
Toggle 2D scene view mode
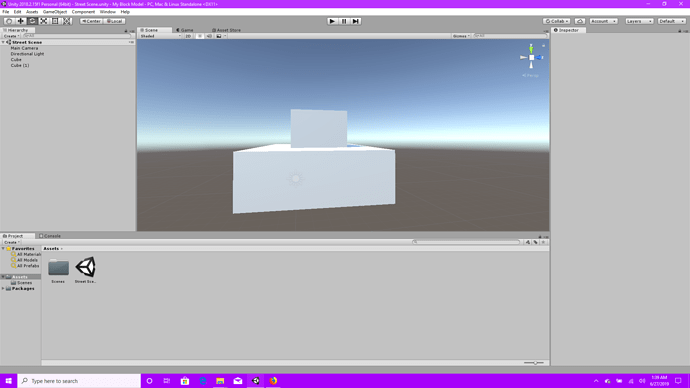click(x=188, y=36)
